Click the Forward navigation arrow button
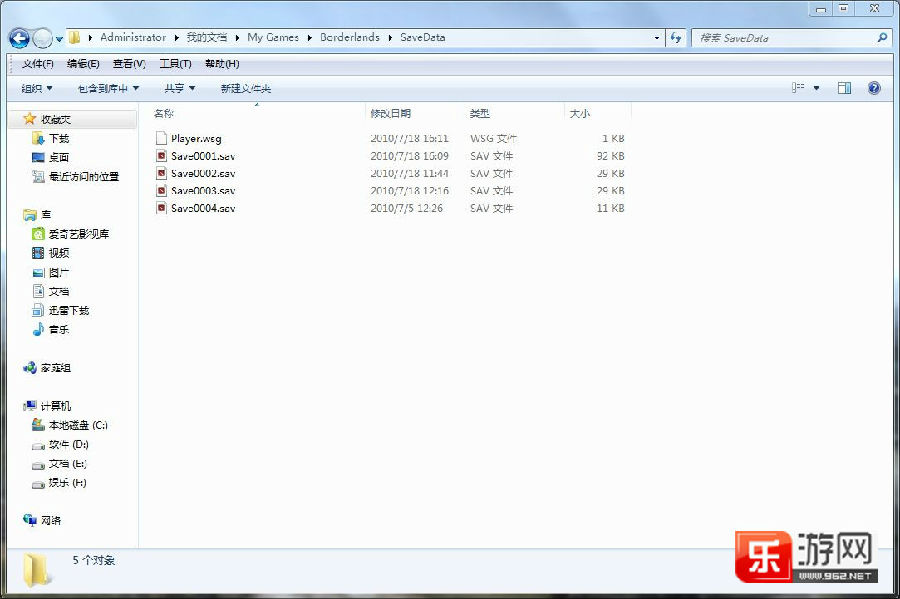Image resolution: width=900 pixels, height=599 pixels. pos(42,38)
